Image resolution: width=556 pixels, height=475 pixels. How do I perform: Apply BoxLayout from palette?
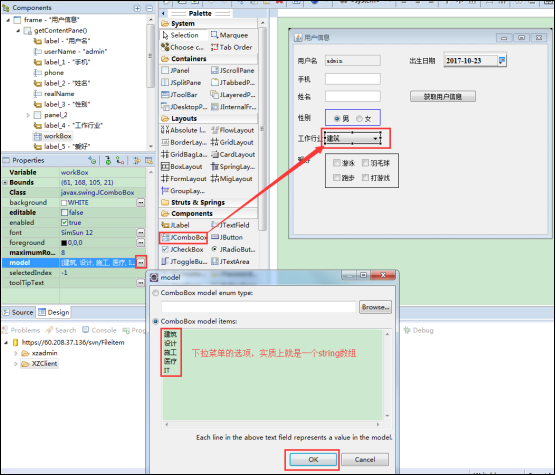click(x=182, y=167)
